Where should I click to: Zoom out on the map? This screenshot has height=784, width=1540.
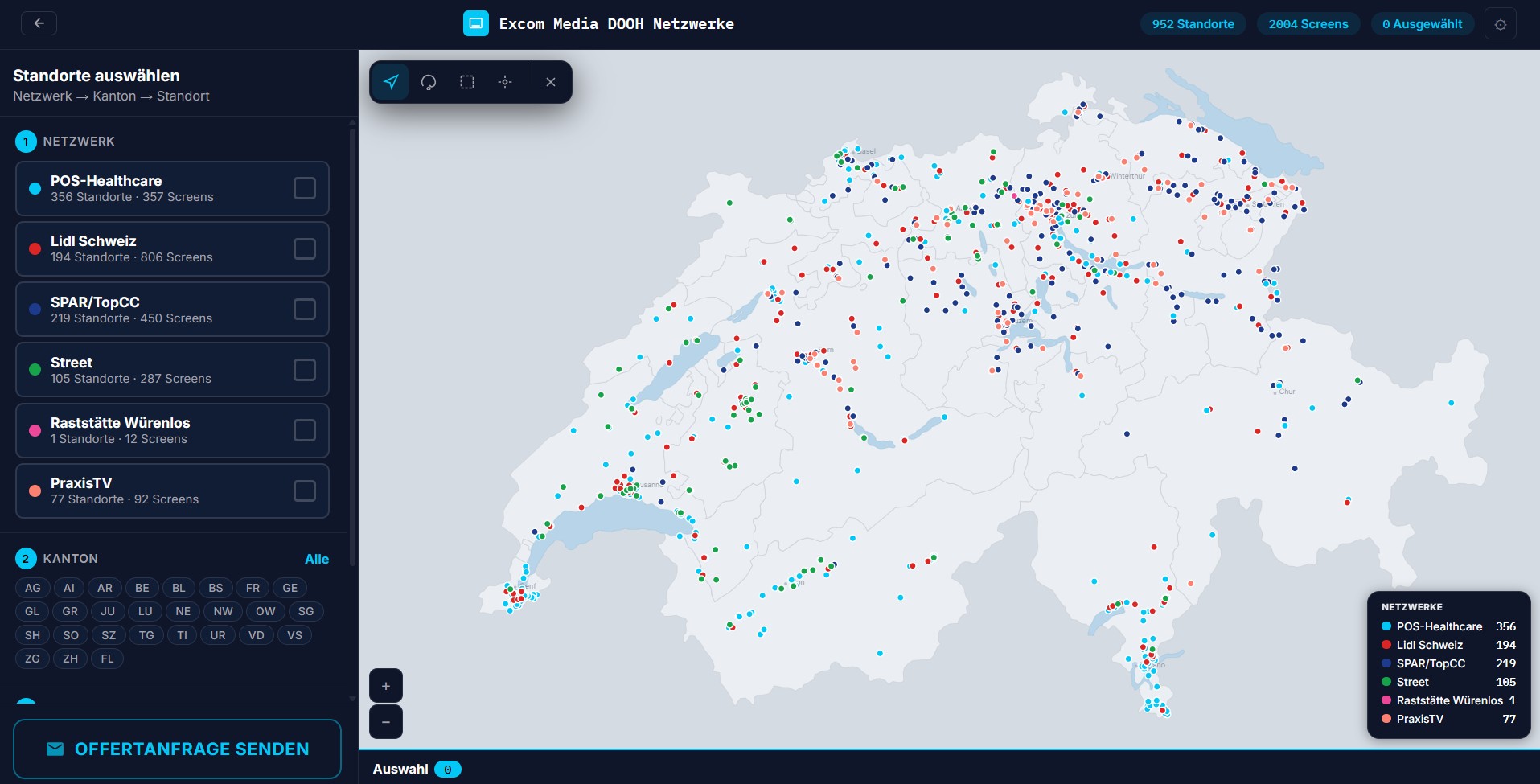tap(386, 722)
